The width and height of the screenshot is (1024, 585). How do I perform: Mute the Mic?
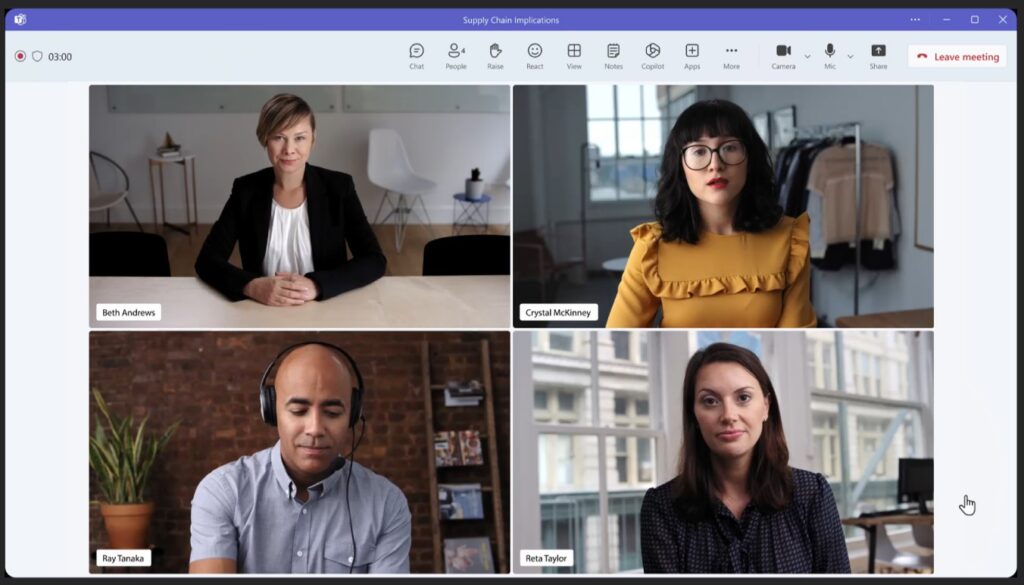(x=828, y=55)
